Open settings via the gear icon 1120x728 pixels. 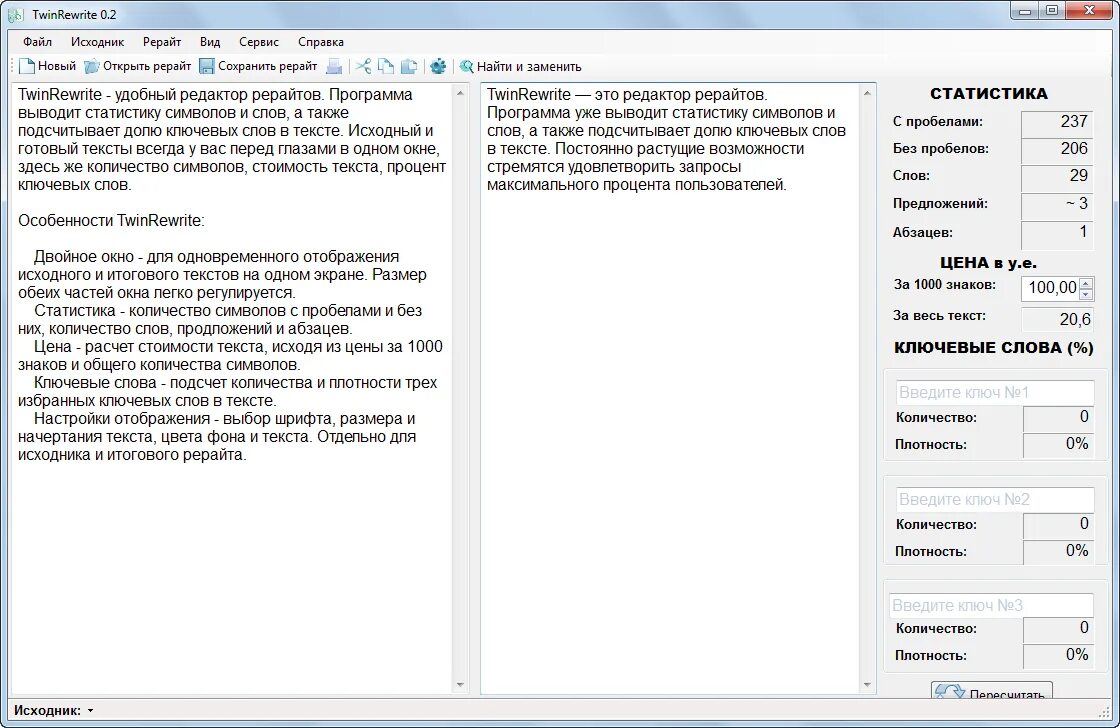coord(438,66)
